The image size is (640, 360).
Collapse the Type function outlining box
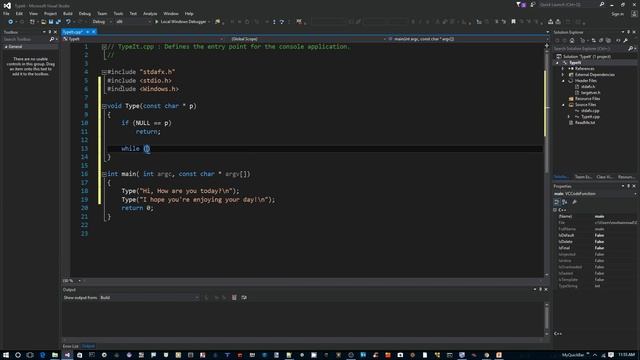point(104,106)
